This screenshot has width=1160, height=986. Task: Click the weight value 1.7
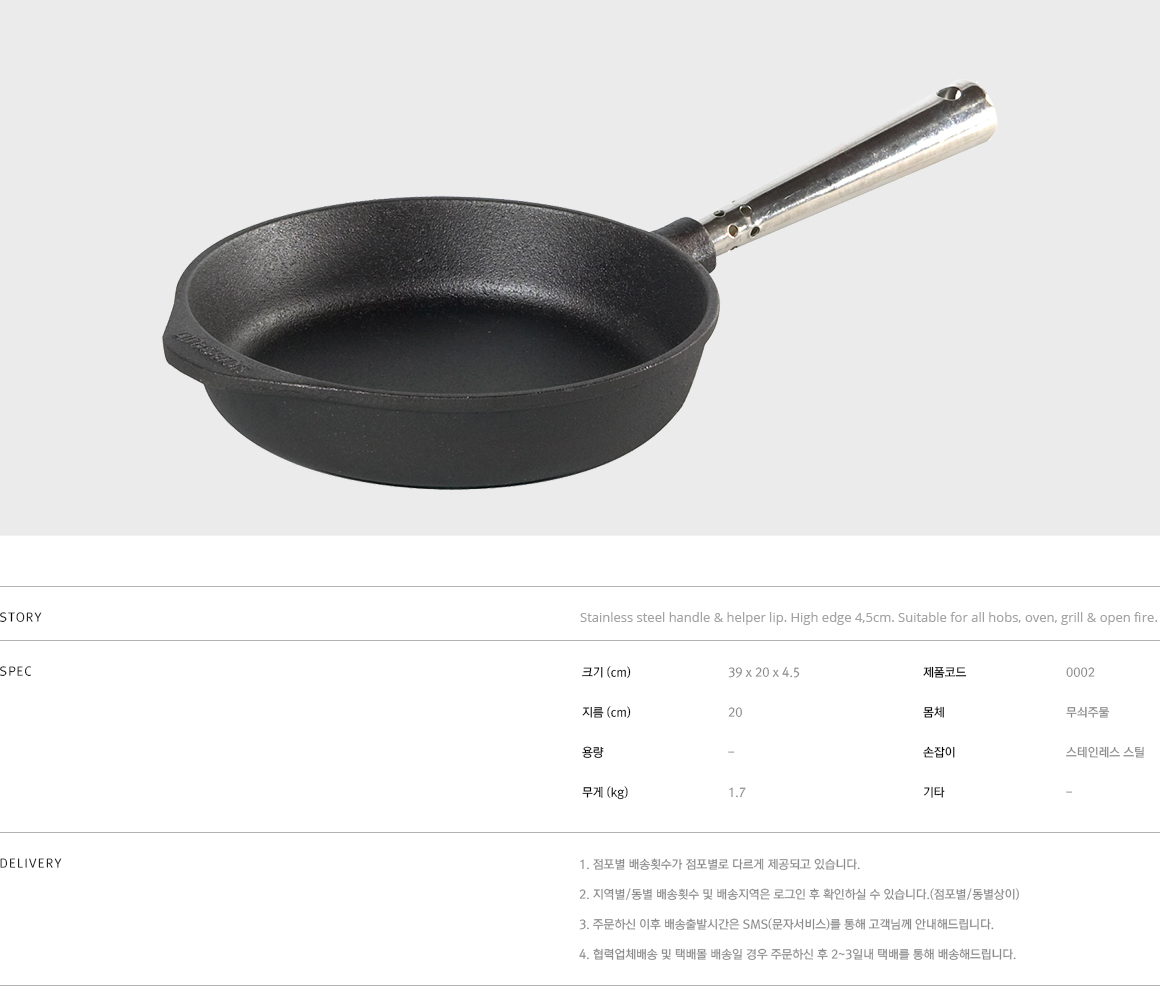(736, 792)
